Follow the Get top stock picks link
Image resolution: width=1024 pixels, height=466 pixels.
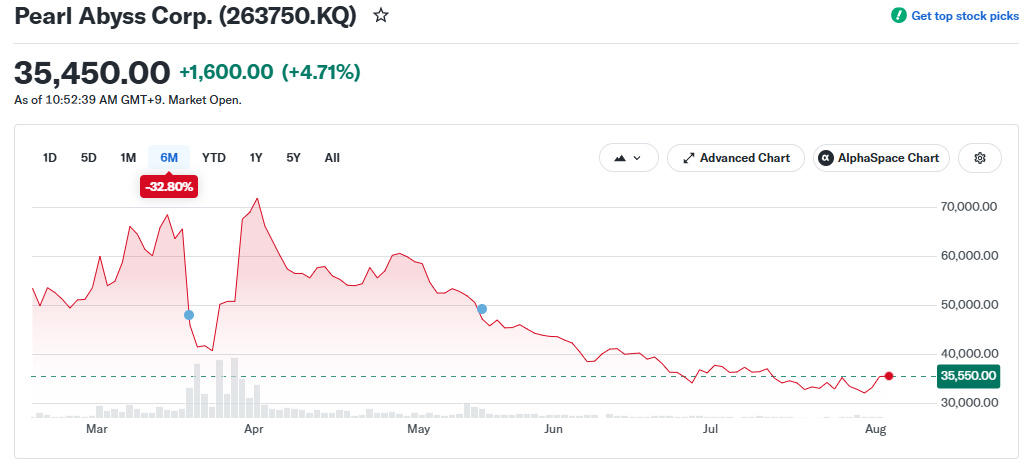tap(965, 16)
